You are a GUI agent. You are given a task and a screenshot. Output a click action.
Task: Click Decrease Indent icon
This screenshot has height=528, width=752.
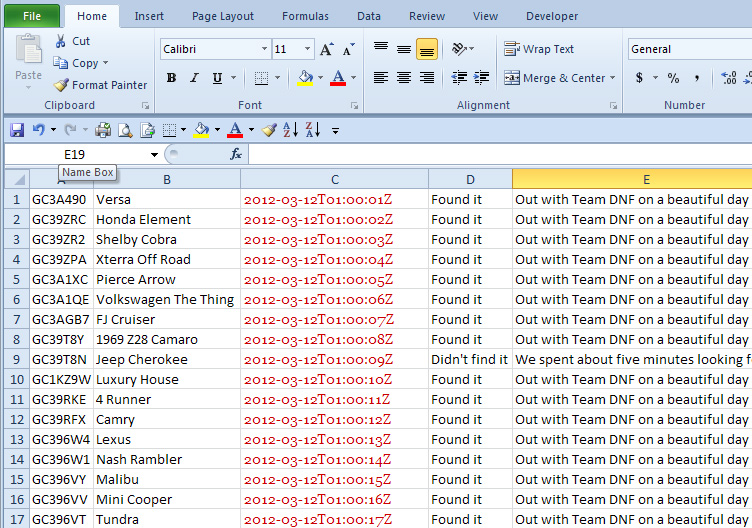459,78
